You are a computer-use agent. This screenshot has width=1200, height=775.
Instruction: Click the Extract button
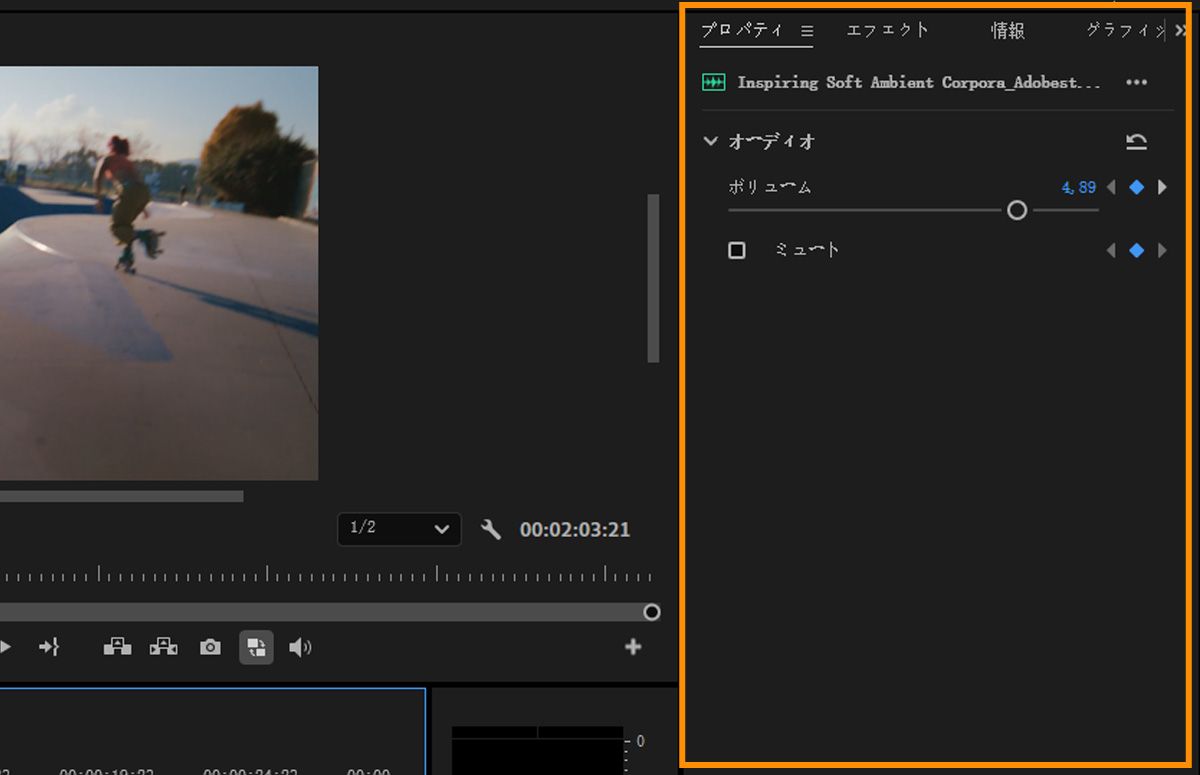[164, 647]
